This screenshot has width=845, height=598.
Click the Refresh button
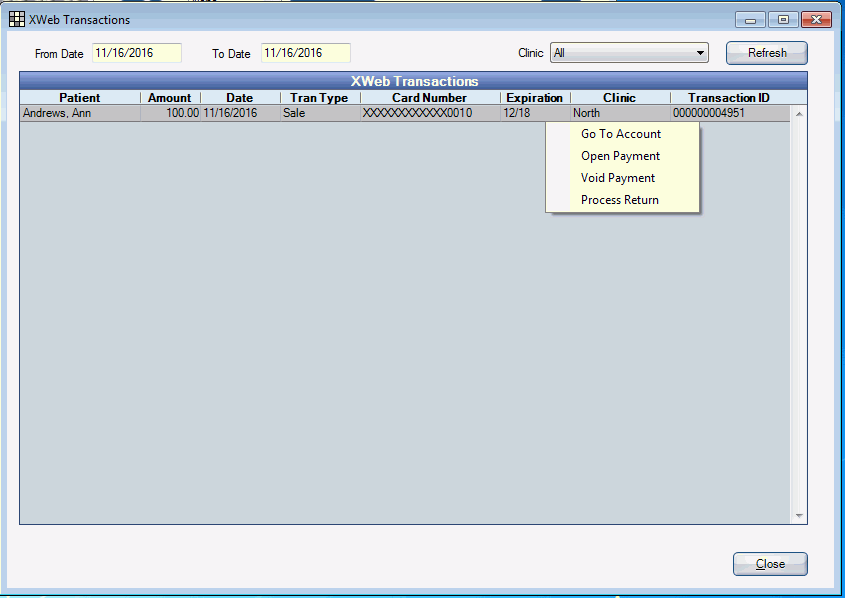pos(766,53)
